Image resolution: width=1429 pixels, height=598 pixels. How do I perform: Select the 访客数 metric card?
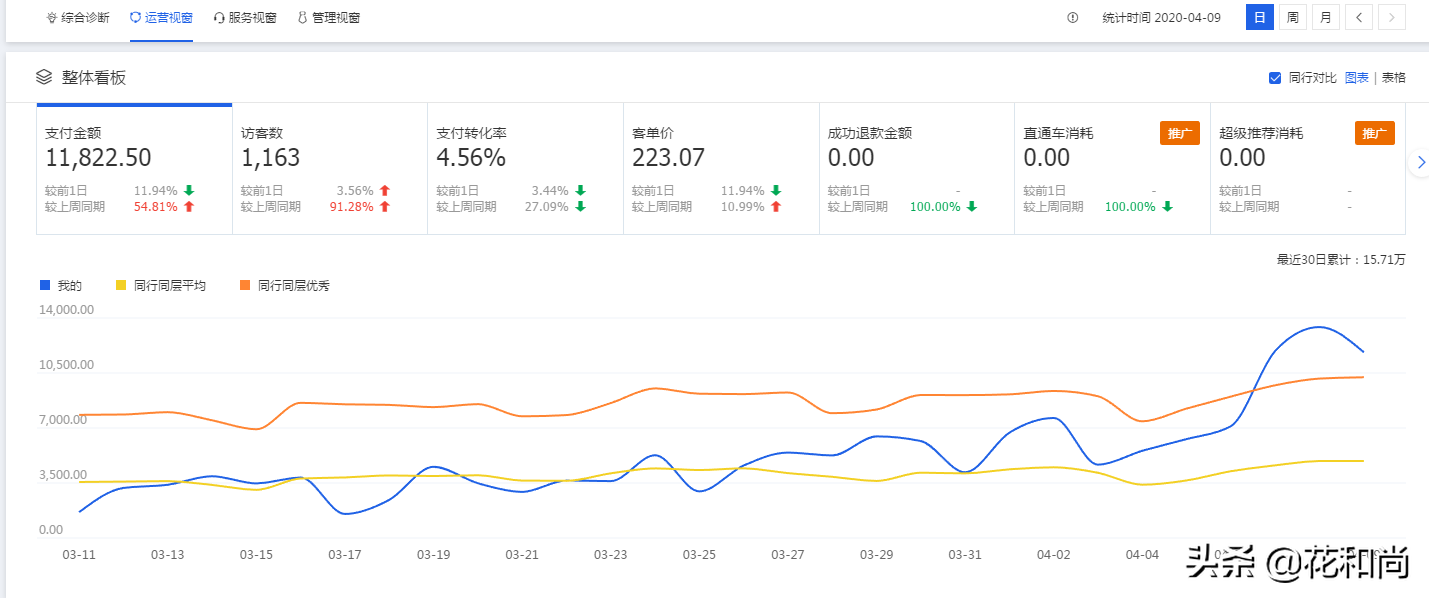click(329, 168)
